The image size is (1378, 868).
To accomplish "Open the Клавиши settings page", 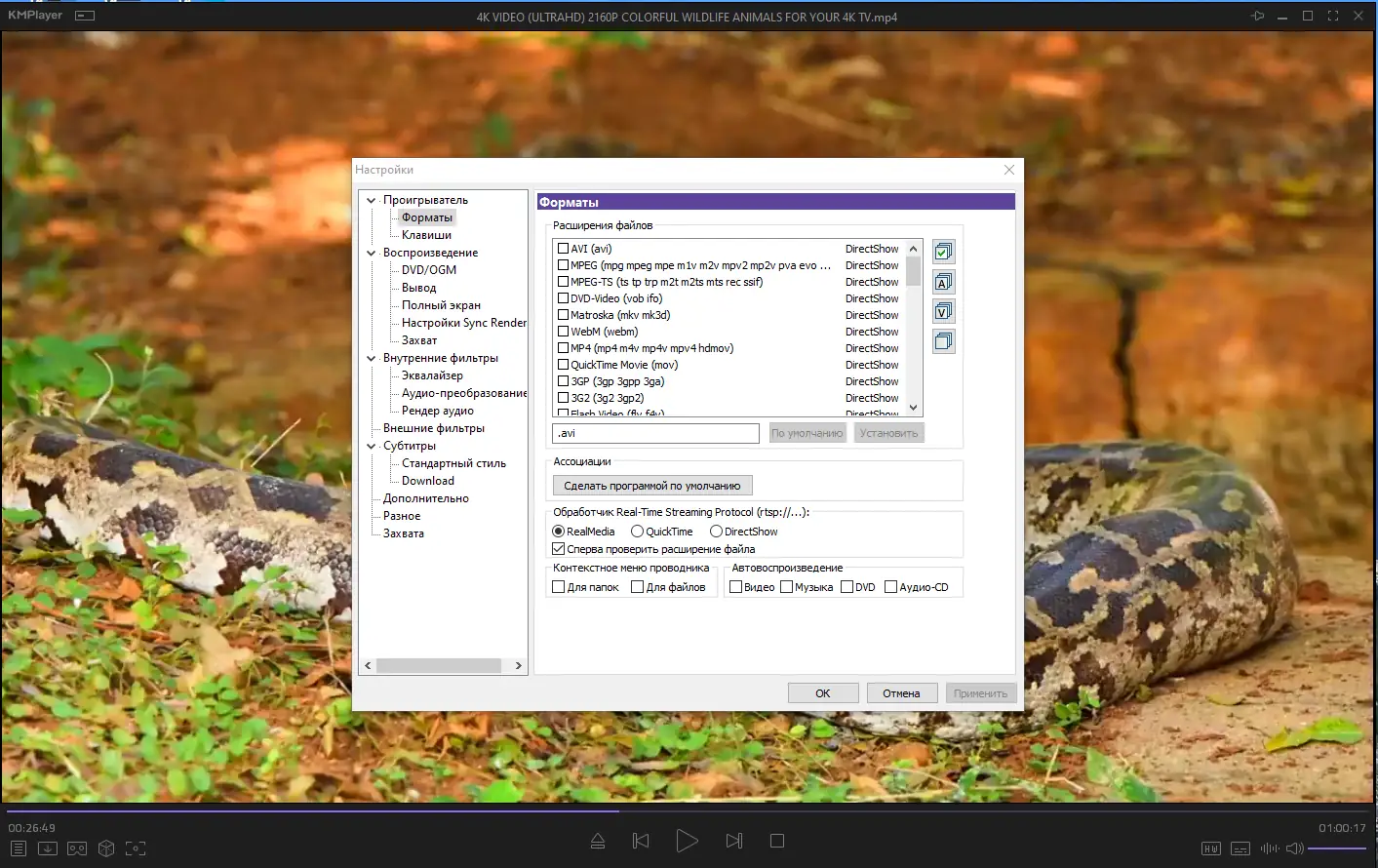I will click(x=426, y=235).
